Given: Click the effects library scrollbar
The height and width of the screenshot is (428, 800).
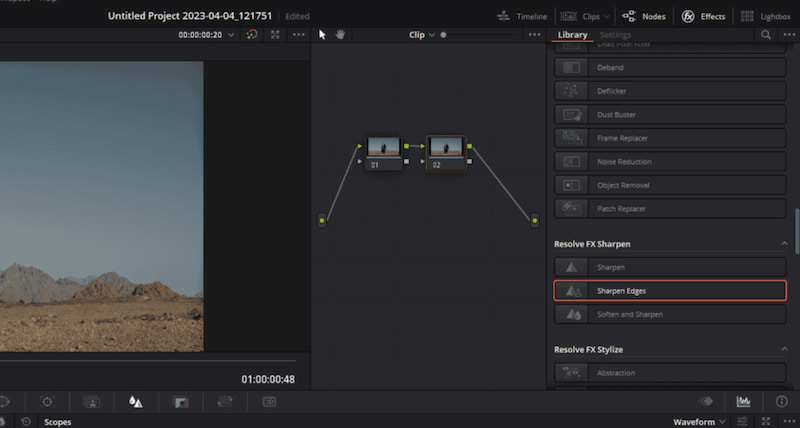Looking at the screenshot, I should pyautogui.click(x=797, y=231).
